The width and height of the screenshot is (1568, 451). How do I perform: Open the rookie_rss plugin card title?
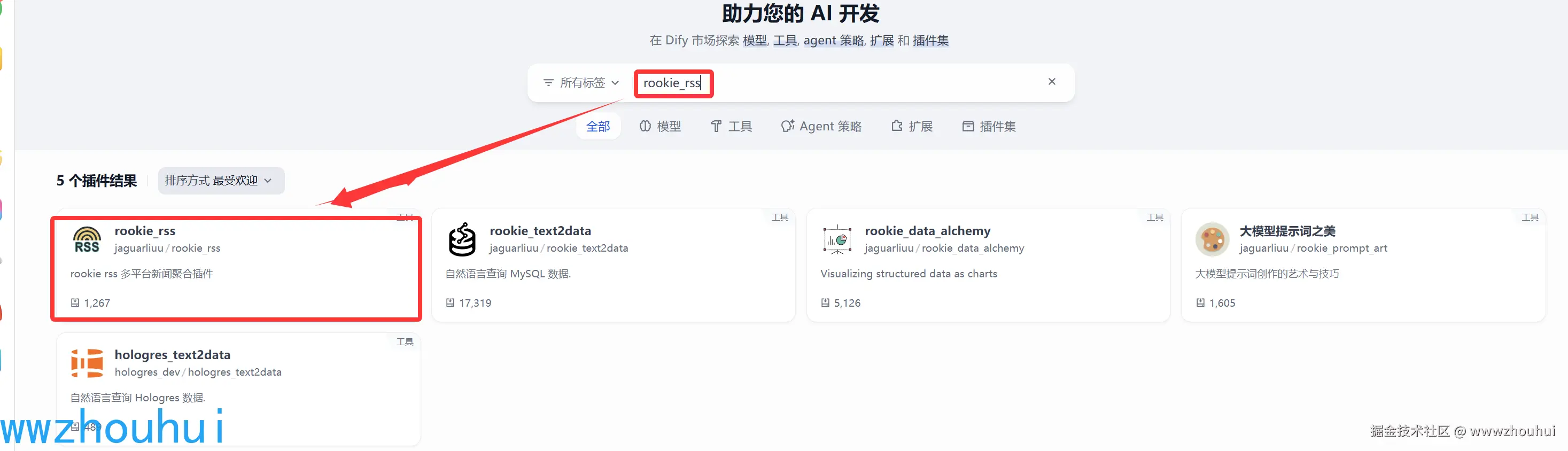tap(145, 231)
